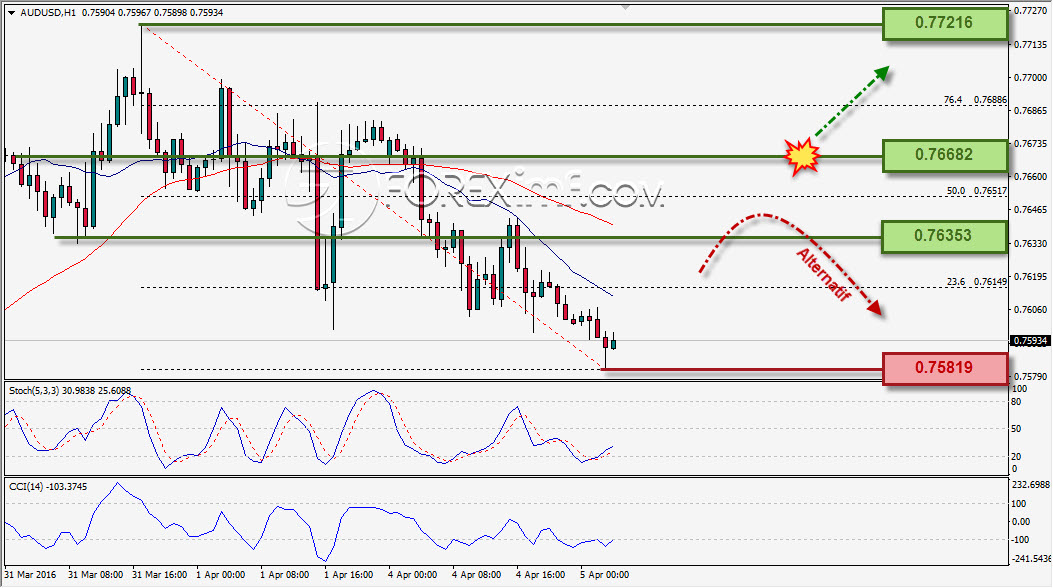Click the 4 Apr 16:00 time label

coord(541,575)
